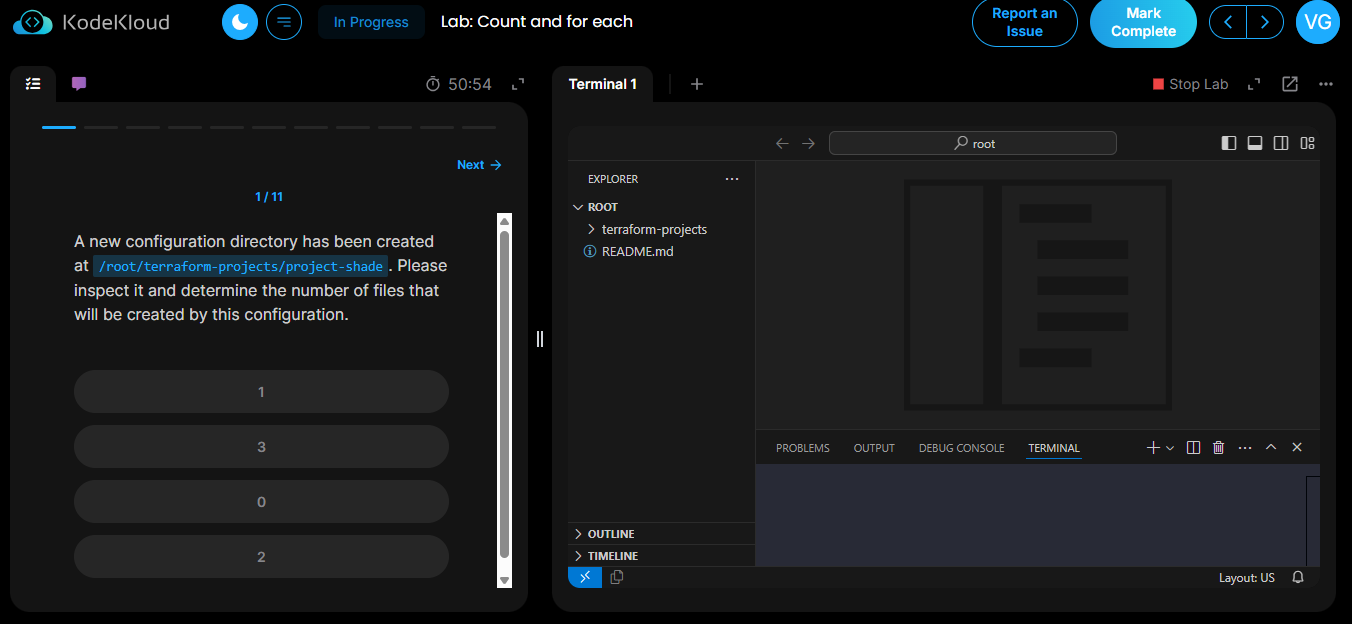Viewport: 1352px width, 624px height.
Task: Switch to the task list tab
Action: (x=33, y=84)
